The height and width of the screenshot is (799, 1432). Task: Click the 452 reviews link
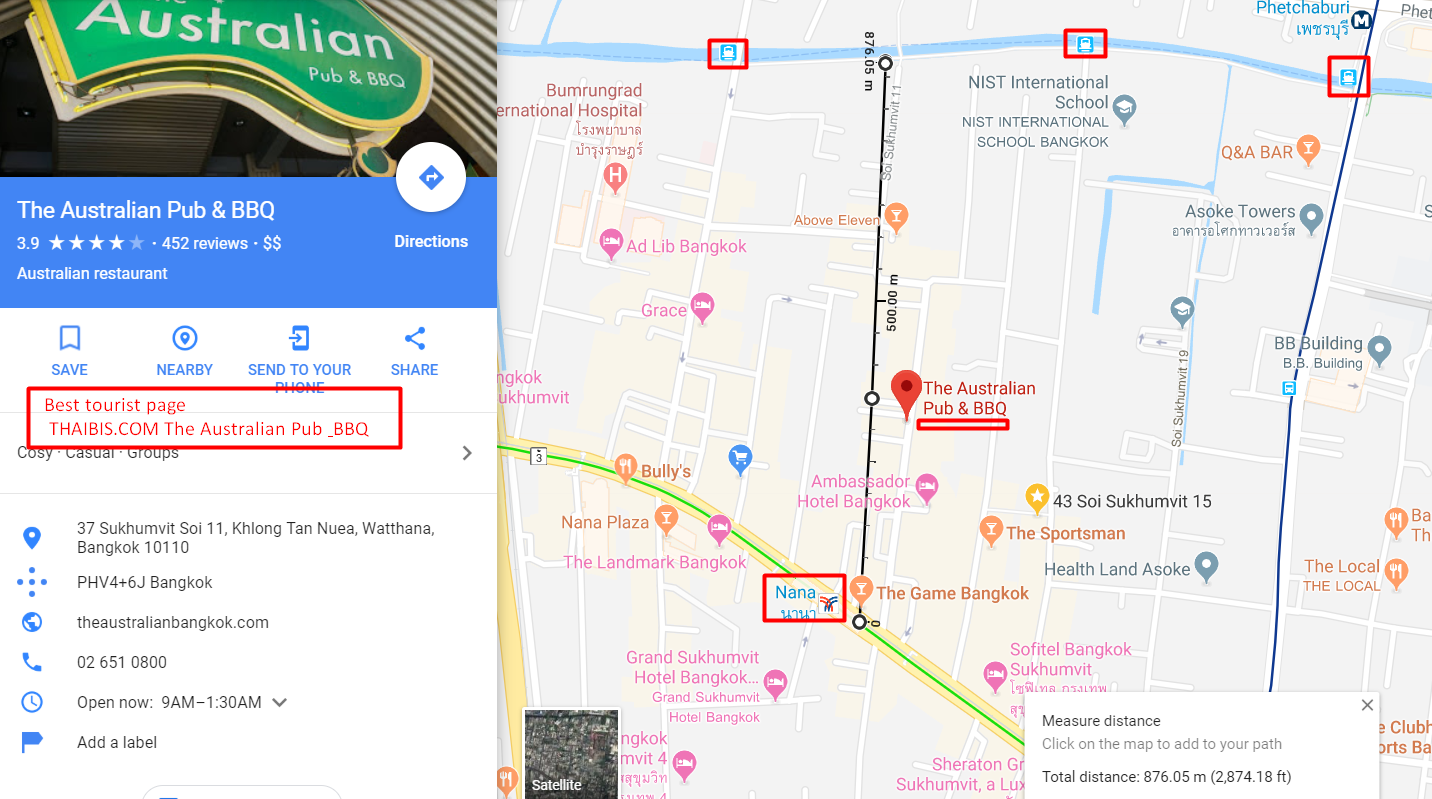tap(204, 243)
